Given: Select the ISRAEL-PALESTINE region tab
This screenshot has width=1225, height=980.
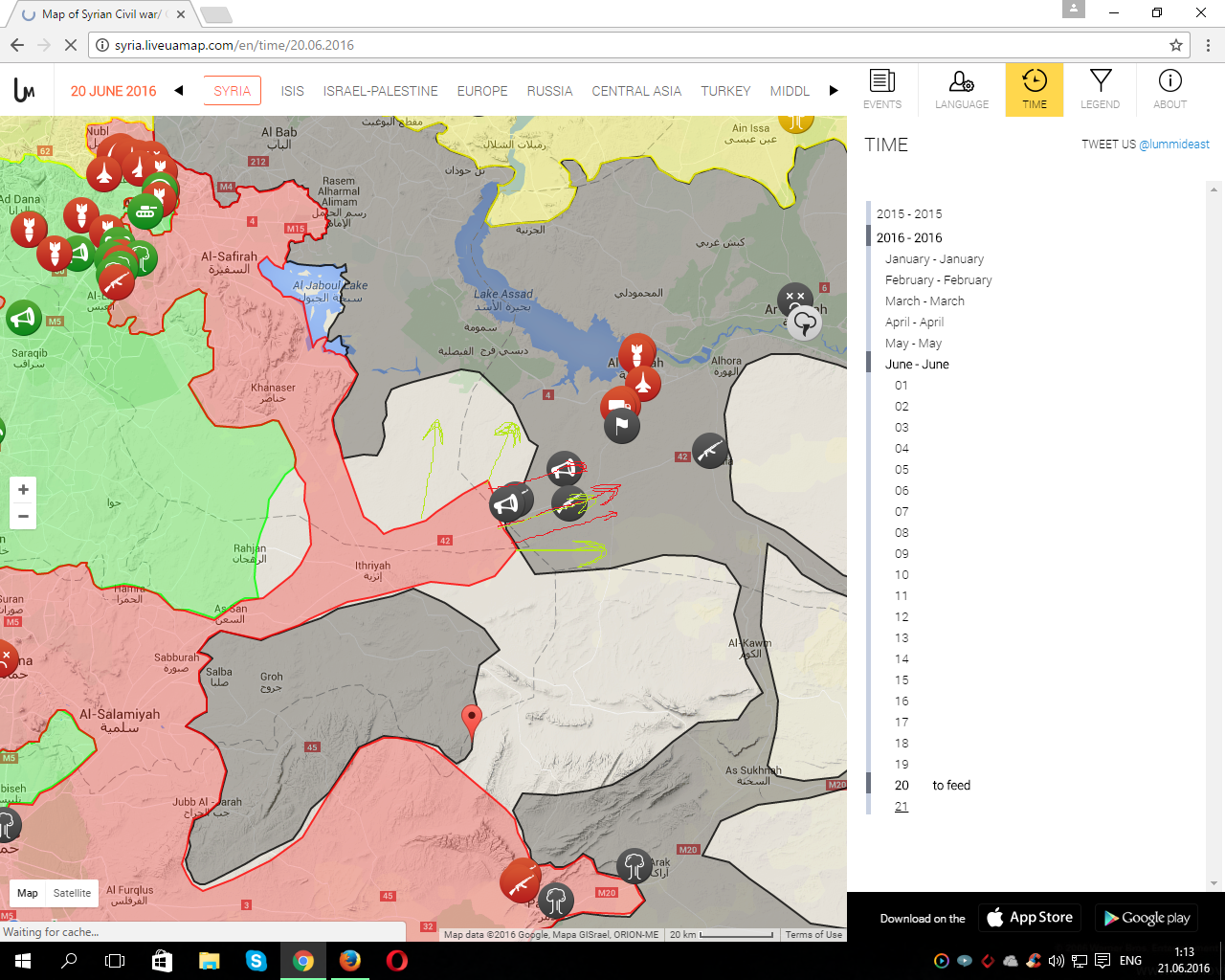Looking at the screenshot, I should tap(380, 91).
